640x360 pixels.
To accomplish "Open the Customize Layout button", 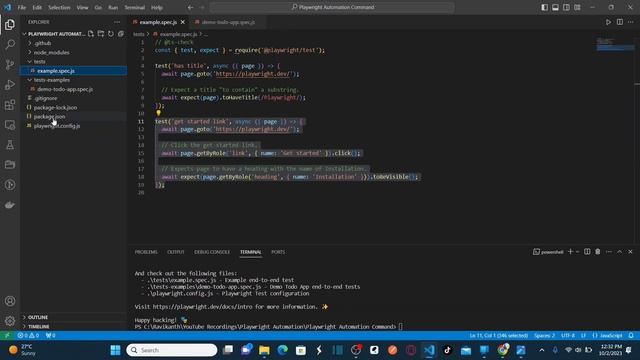I will tap(578, 7).
